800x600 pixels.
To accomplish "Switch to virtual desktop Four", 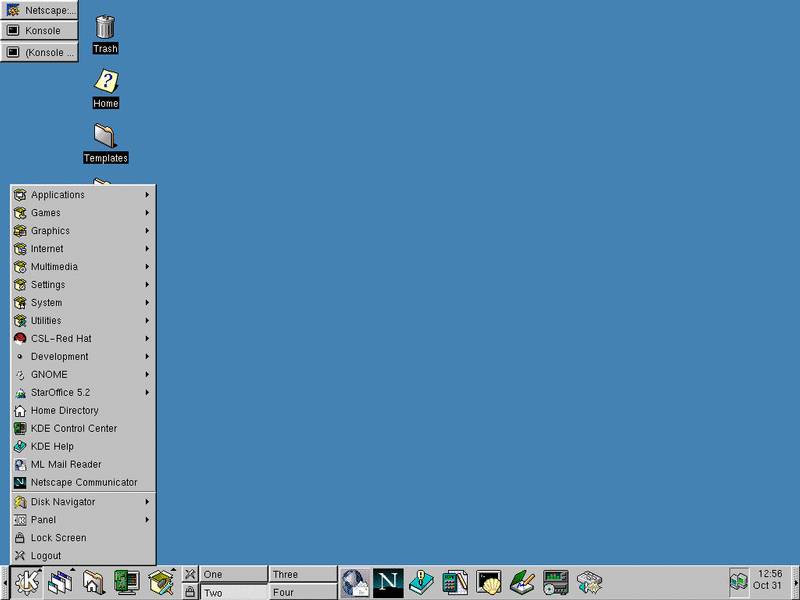I will click(x=303, y=592).
